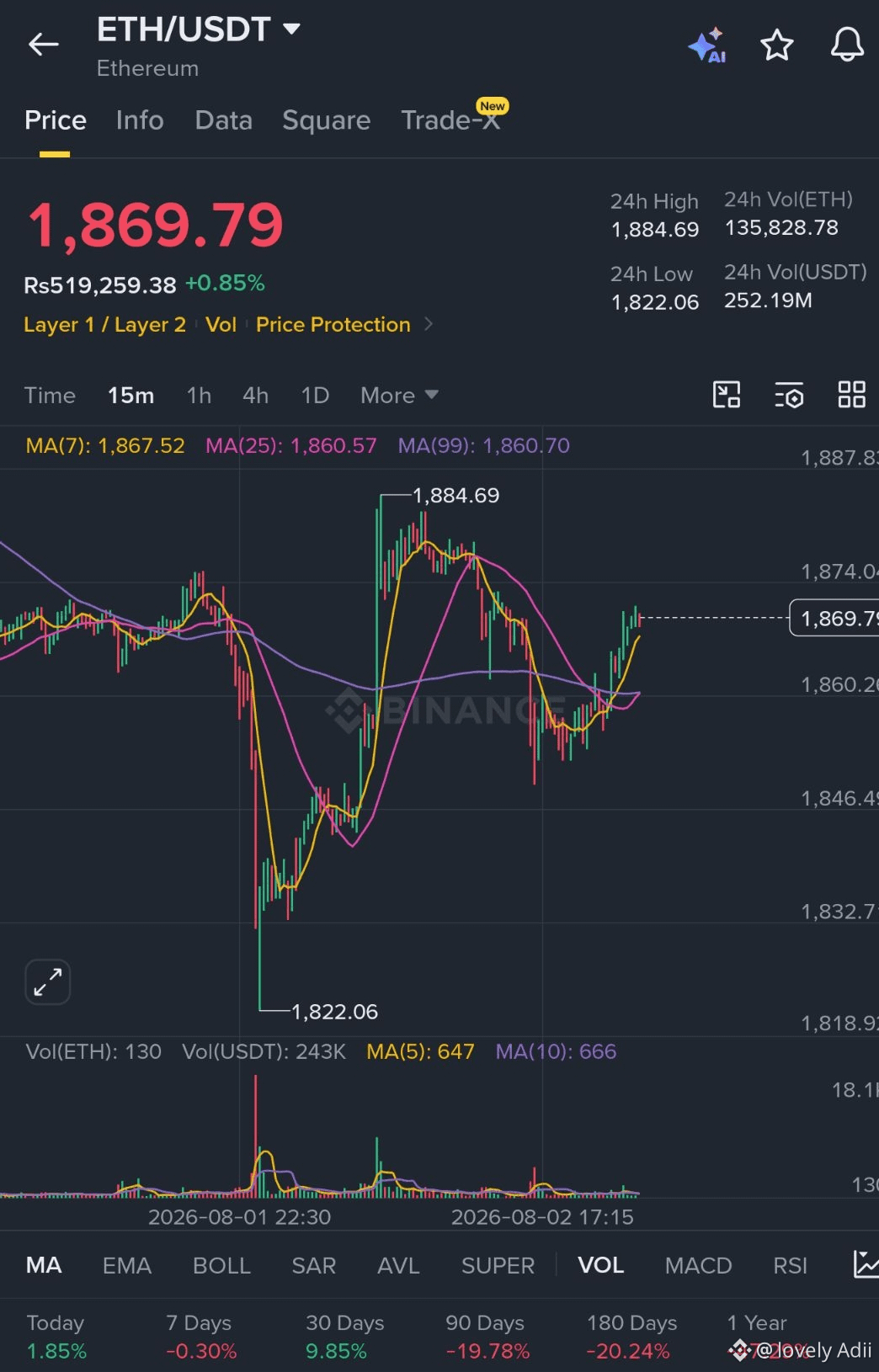Click the 24h Vol(ETH) 135,828.78 value
This screenshot has height=1372, width=879.
coord(781,228)
